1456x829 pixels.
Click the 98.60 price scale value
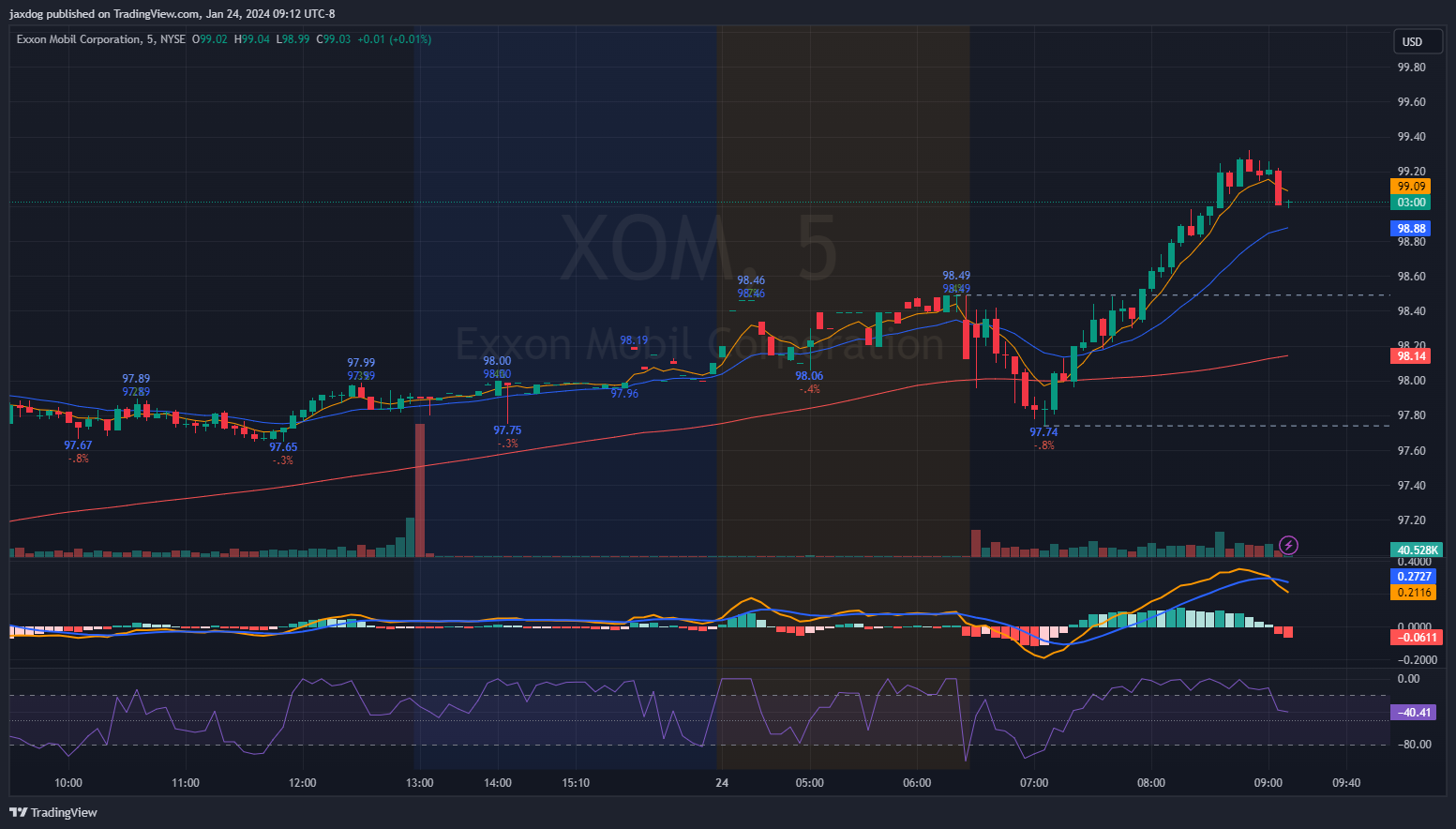[1411, 277]
